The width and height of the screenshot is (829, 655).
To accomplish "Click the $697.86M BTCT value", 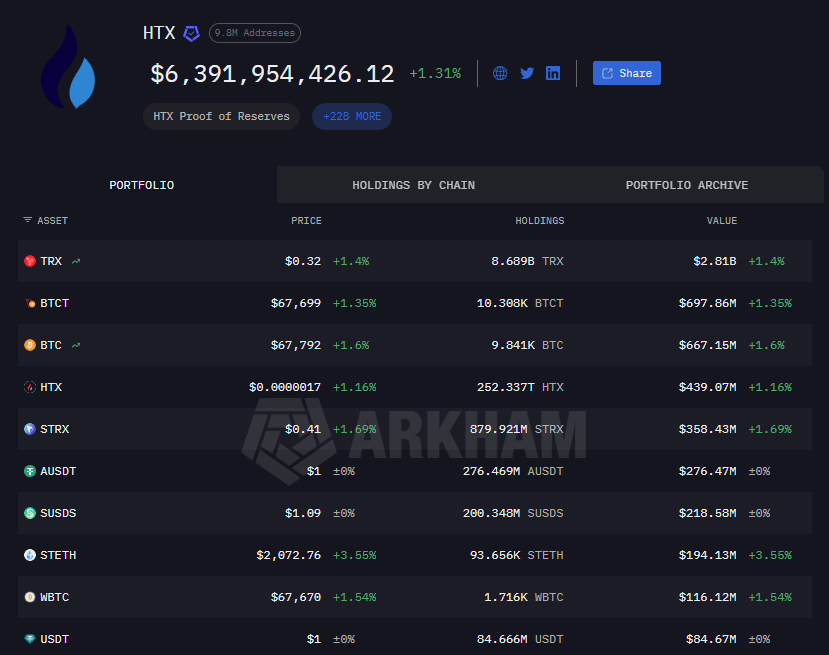I will (x=707, y=303).
